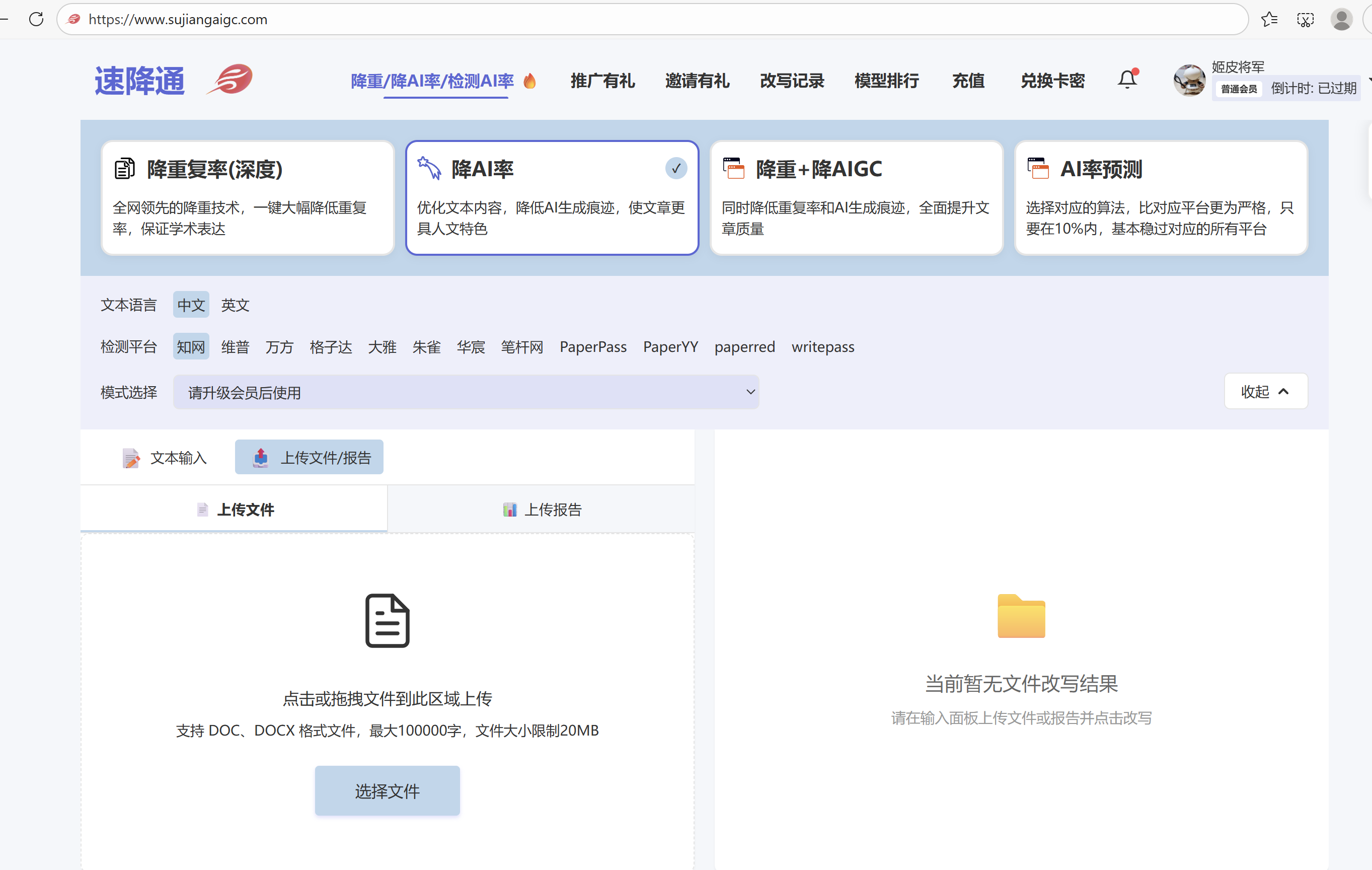1372x870 pixels.
Task: Click the flame icon beside 降重 menu
Action: 530,81
